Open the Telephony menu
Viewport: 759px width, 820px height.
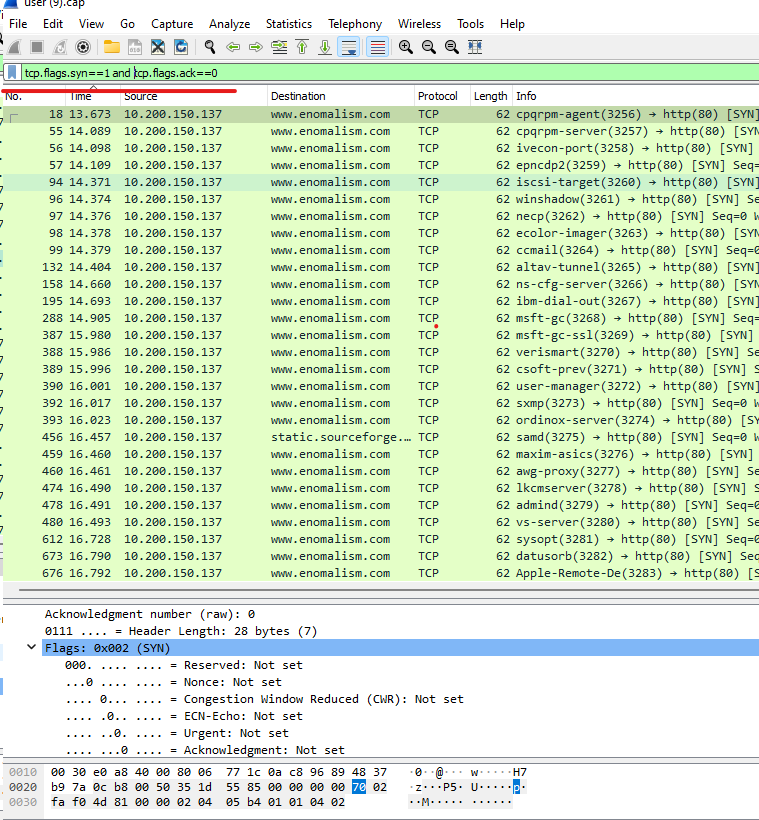coord(355,24)
